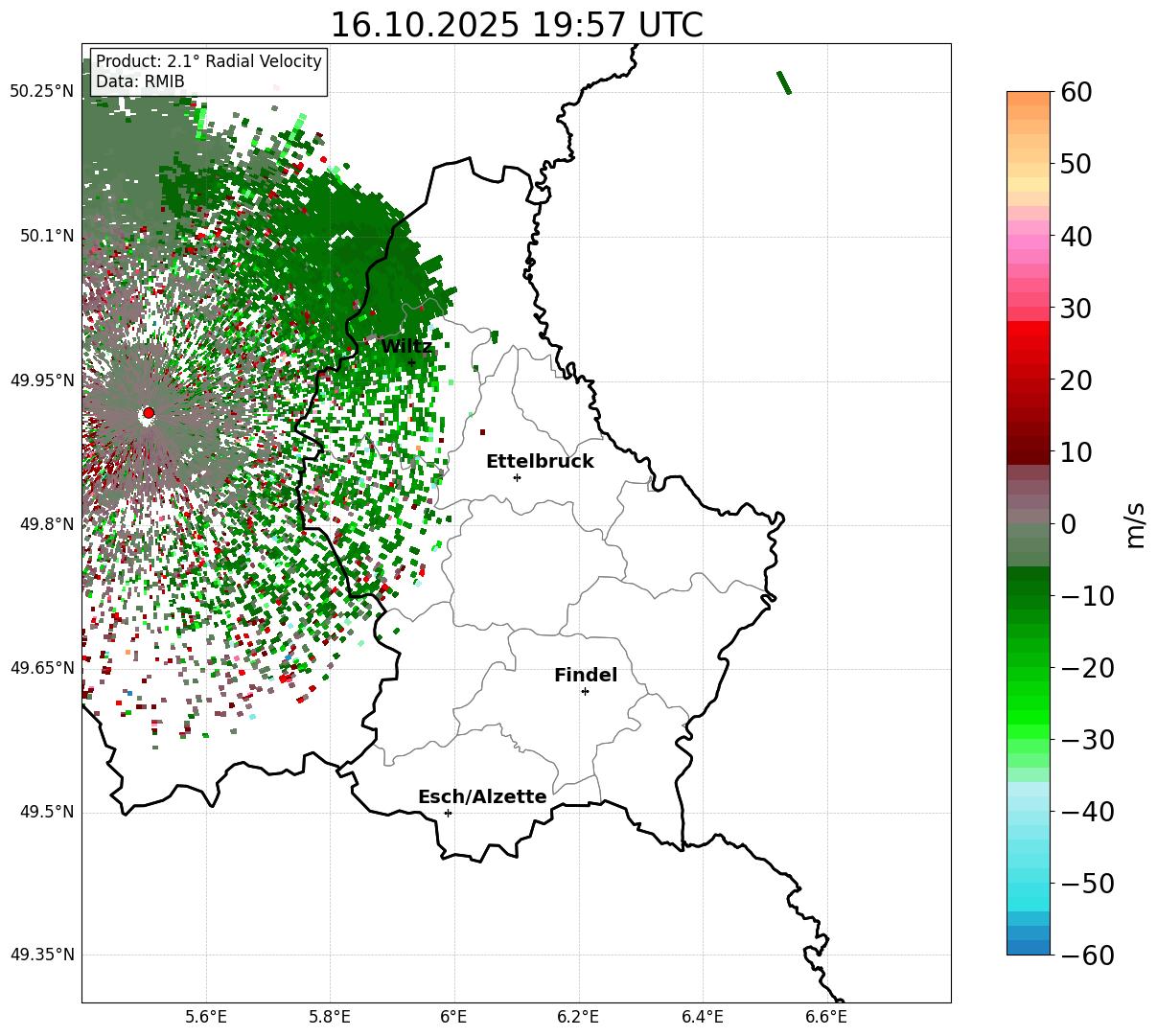Click the colorbar tick label −30

(1087, 740)
